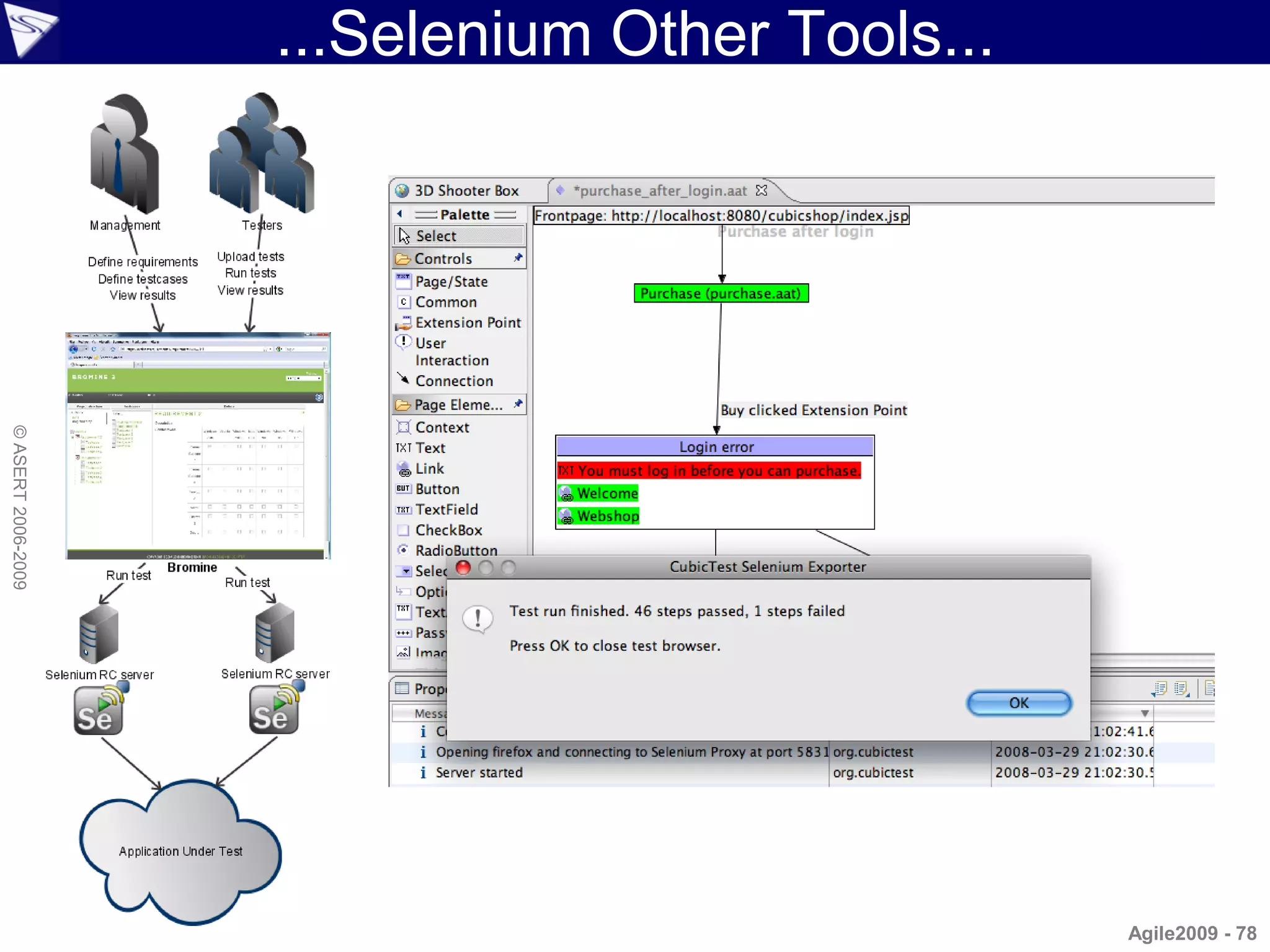Collapse the Palette with left arrow

[400, 214]
